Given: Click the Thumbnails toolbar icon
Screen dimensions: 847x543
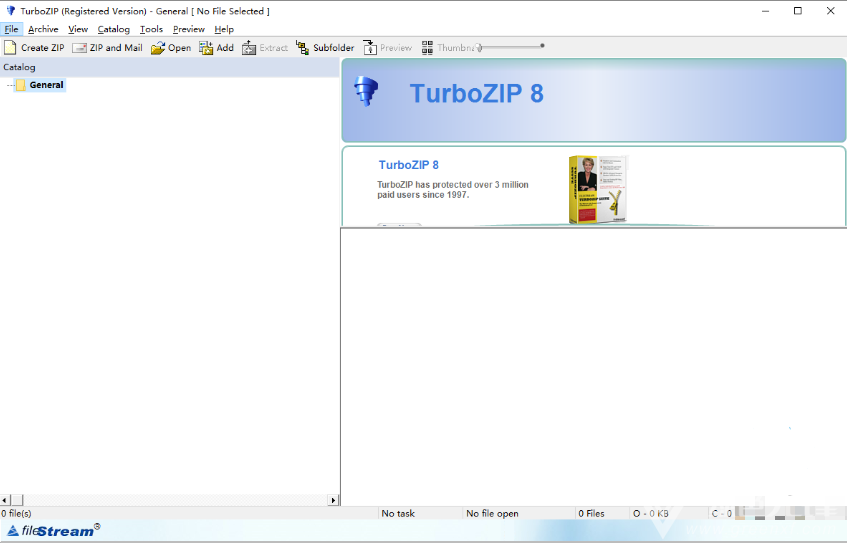Looking at the screenshot, I should pyautogui.click(x=427, y=48).
